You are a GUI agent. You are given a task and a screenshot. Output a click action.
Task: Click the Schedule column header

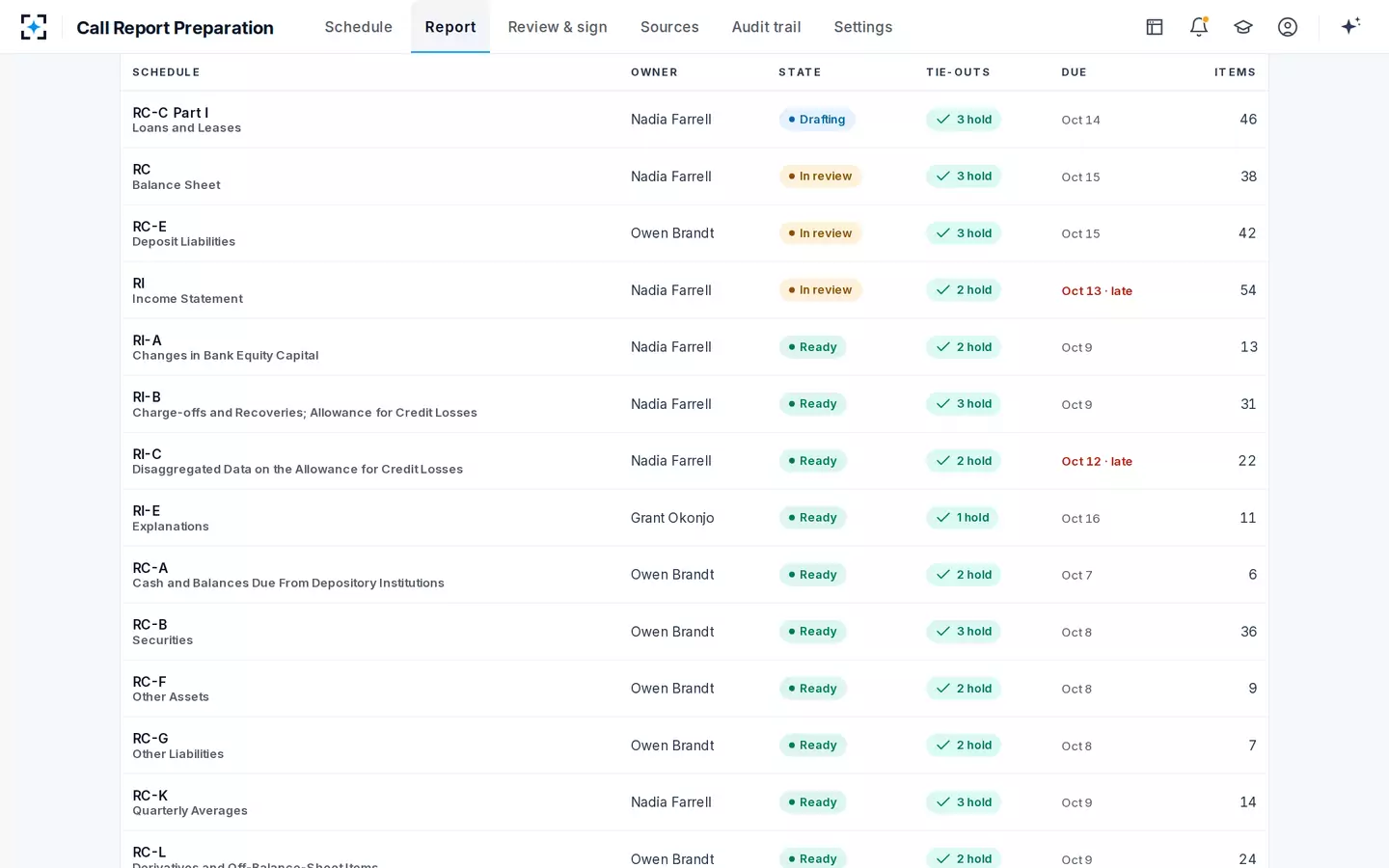pos(166,72)
